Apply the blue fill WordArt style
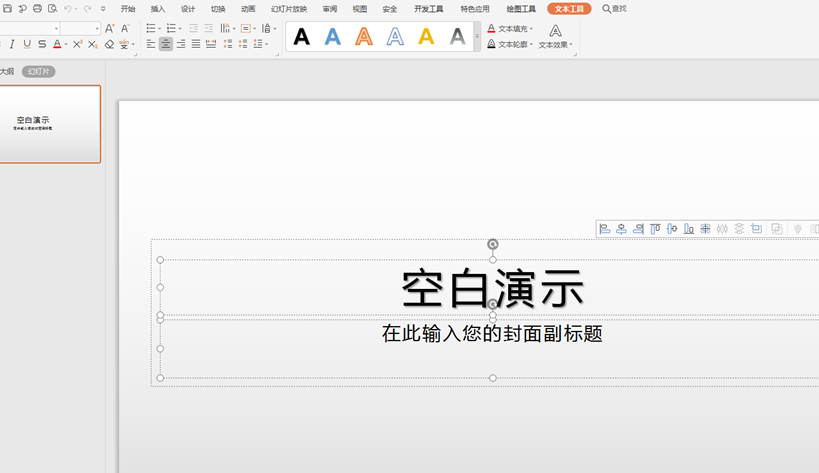Viewport: 819px width, 473px height. point(333,37)
